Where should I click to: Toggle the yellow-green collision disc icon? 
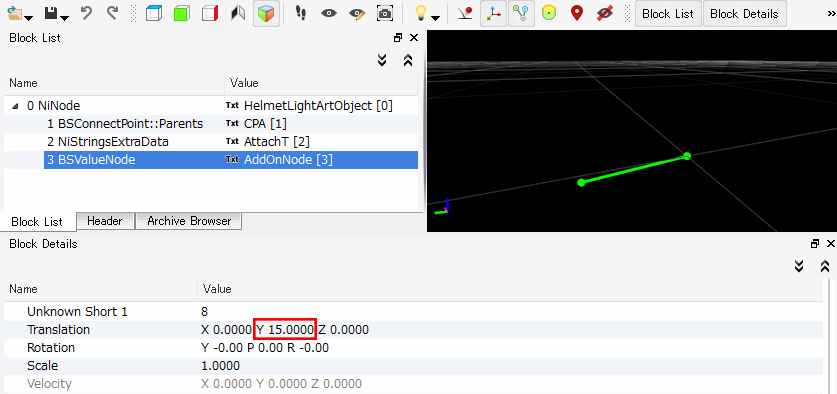(549, 13)
